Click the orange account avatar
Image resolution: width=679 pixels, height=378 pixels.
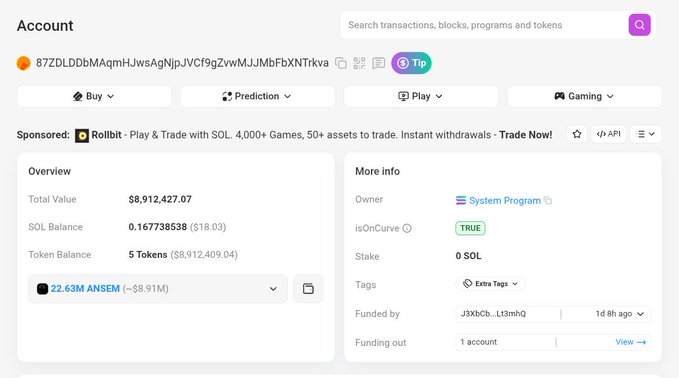pos(24,63)
